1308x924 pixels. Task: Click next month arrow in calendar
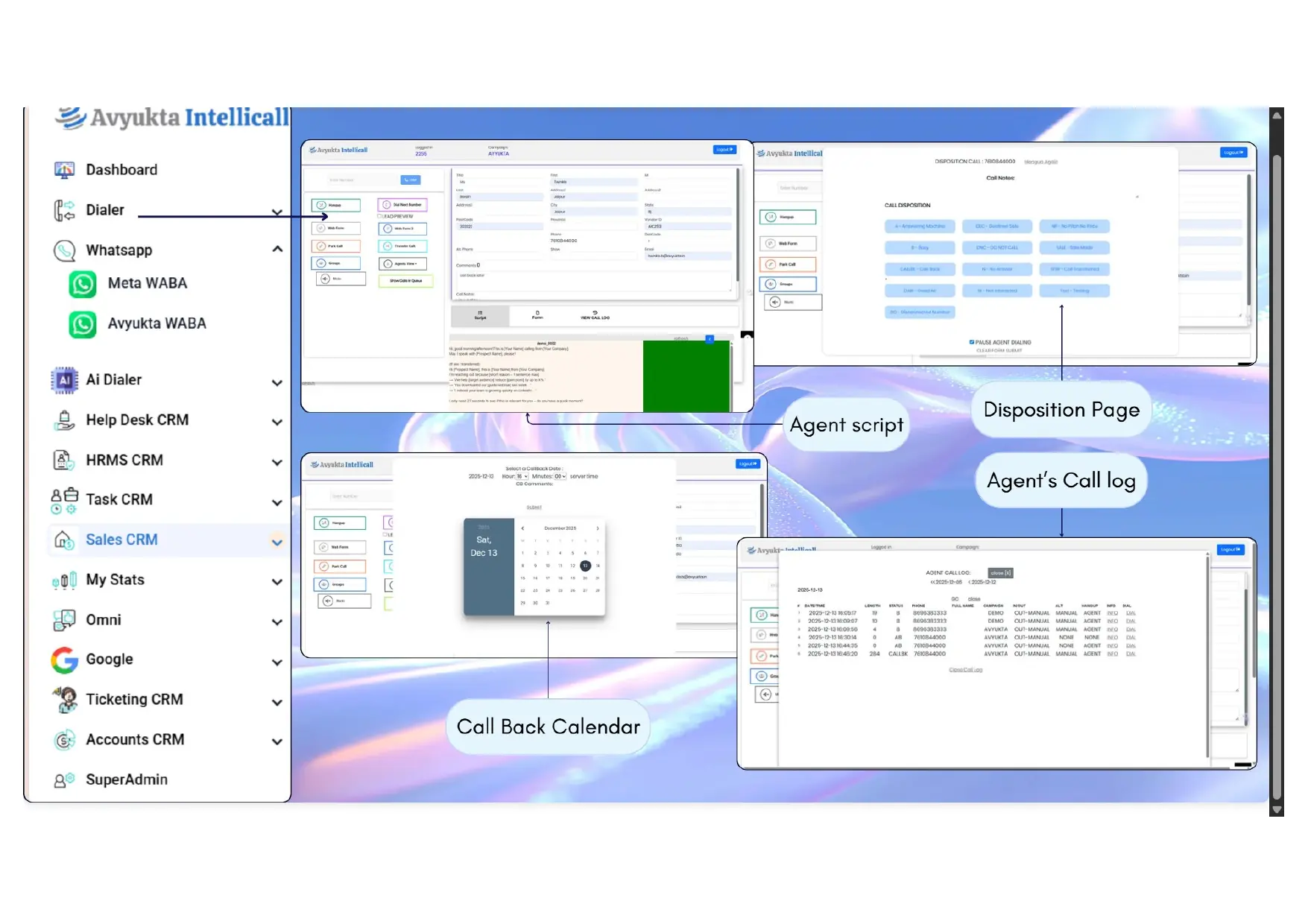coord(598,528)
